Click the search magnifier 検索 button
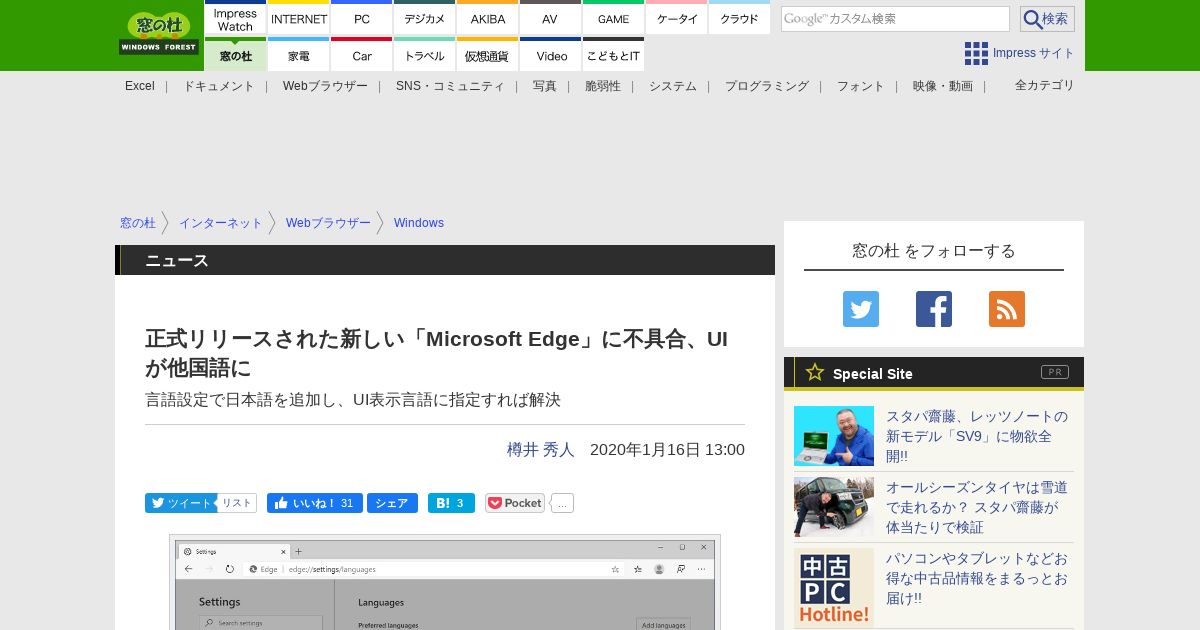 1047,19
